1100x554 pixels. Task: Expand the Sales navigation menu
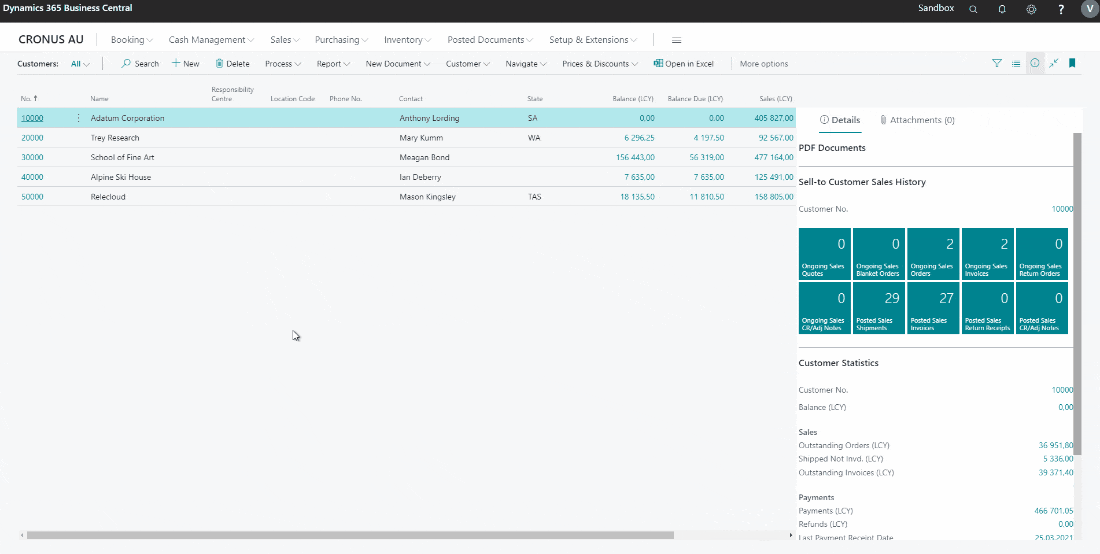tap(285, 40)
